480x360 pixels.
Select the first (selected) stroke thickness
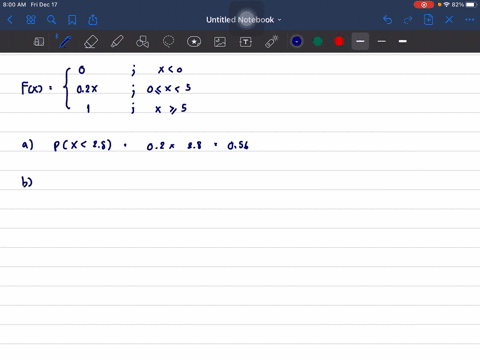(360, 41)
